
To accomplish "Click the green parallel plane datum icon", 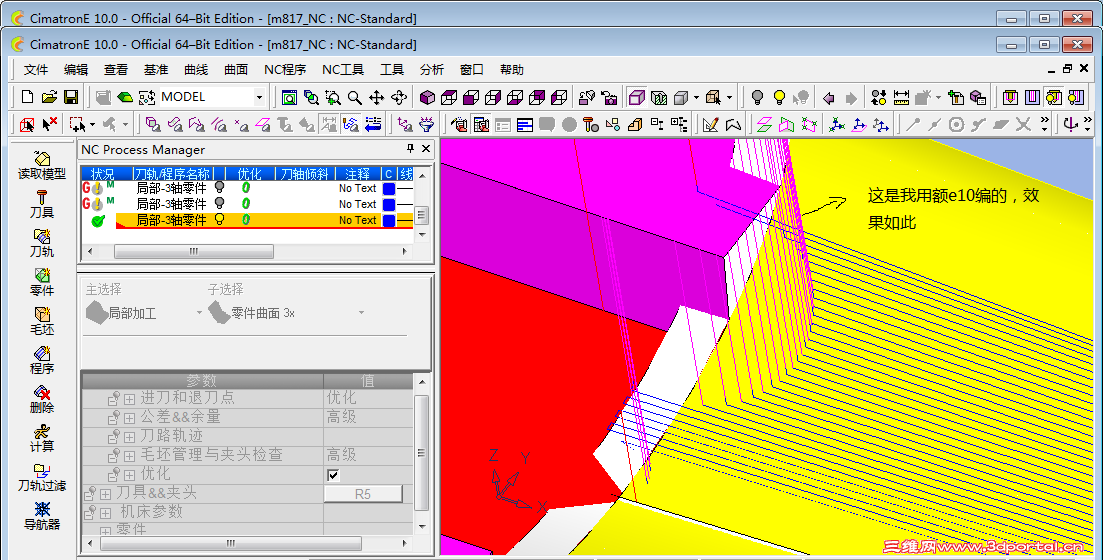I will point(764,125).
